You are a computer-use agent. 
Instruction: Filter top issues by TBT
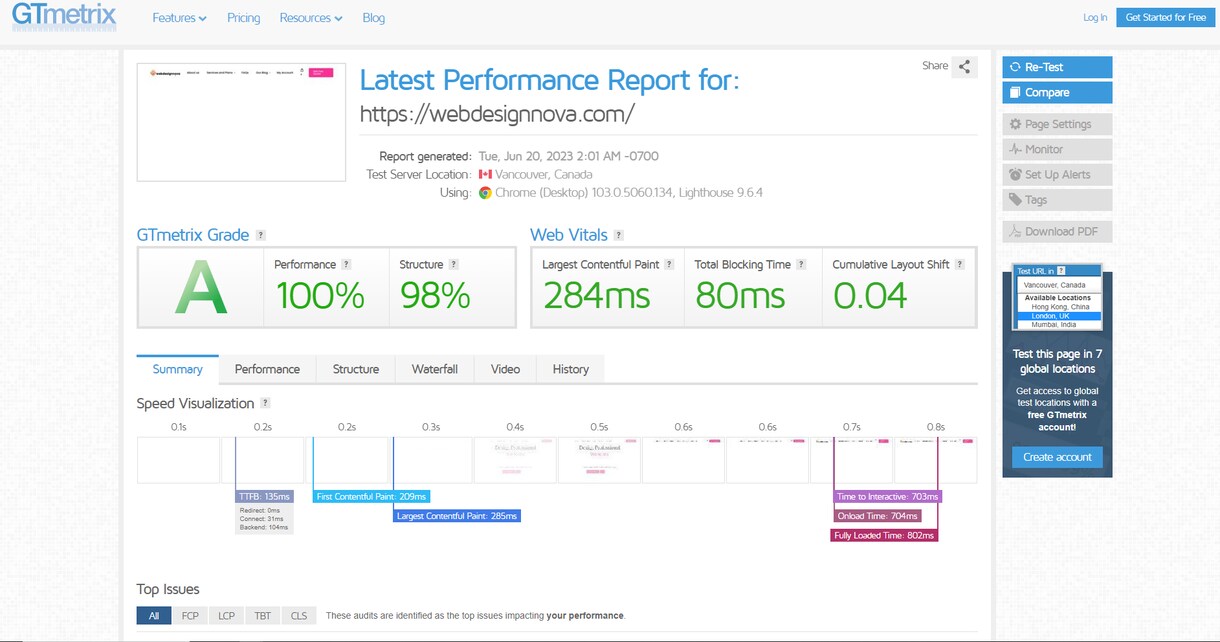point(263,616)
